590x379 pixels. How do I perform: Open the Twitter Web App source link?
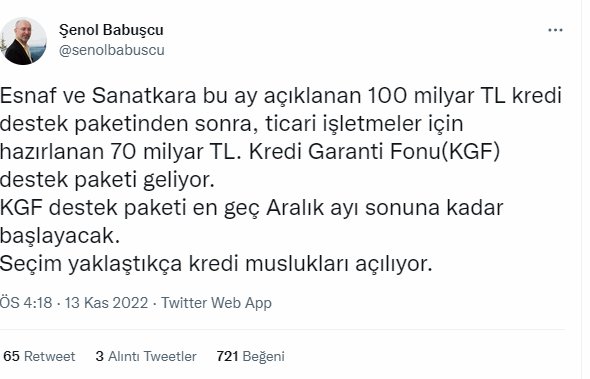[x=216, y=303]
